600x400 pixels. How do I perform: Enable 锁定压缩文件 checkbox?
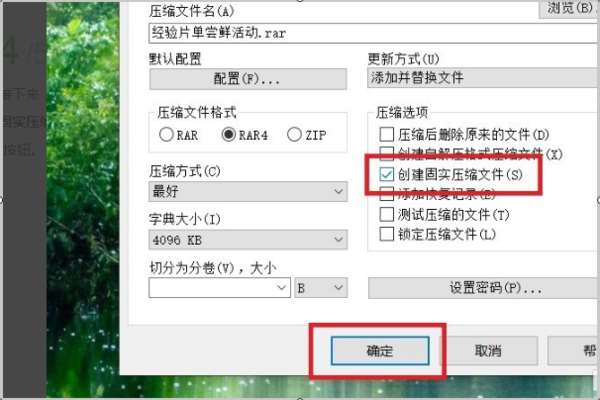386,234
